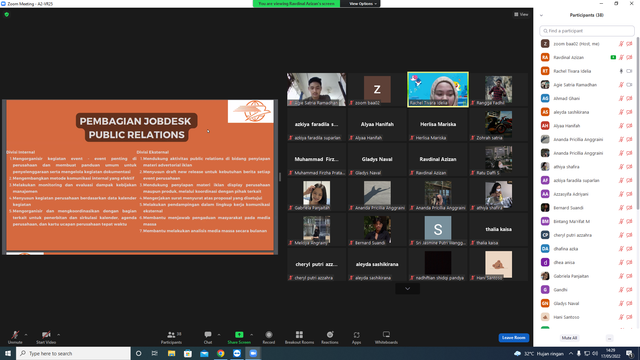The image size is (640, 360).
Task: Open View Options dropdown
Action: click(x=362, y=4)
